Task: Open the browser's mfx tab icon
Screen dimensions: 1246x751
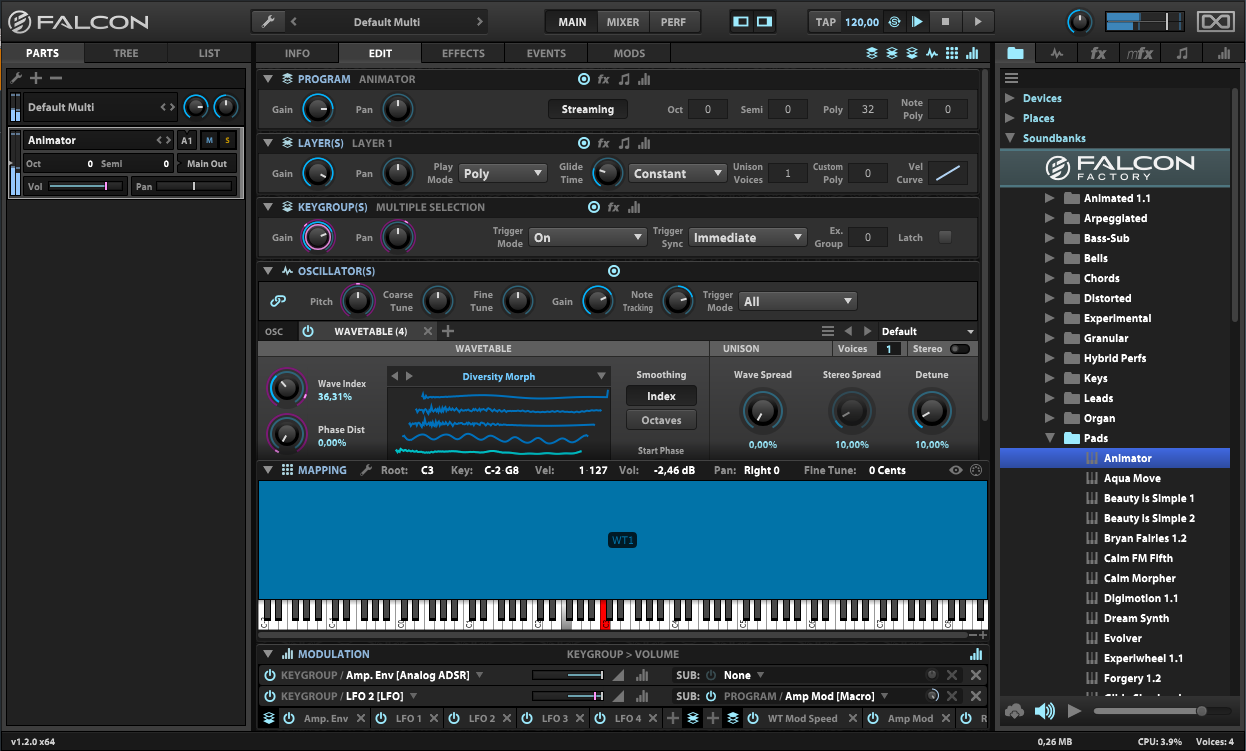Action: [1139, 53]
